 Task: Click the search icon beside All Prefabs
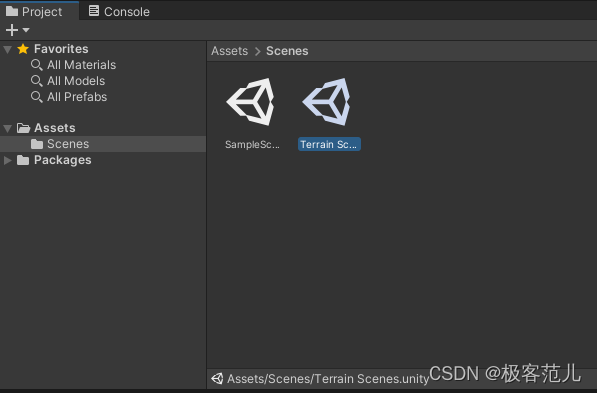click(37, 97)
